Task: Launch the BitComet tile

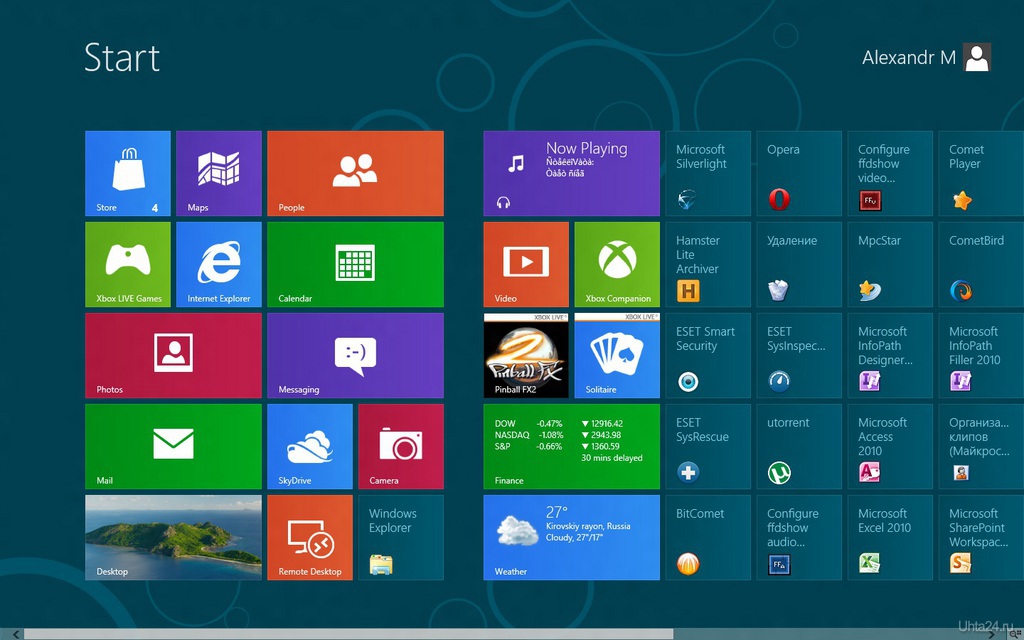Action: click(708, 537)
